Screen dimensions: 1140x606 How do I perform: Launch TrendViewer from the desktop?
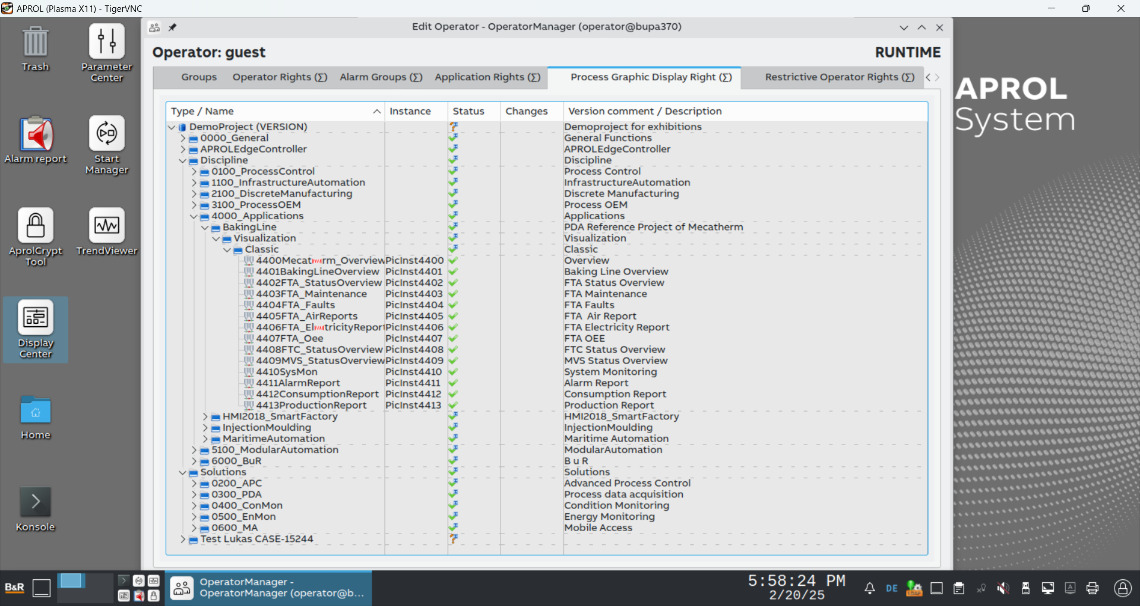[x=106, y=226]
